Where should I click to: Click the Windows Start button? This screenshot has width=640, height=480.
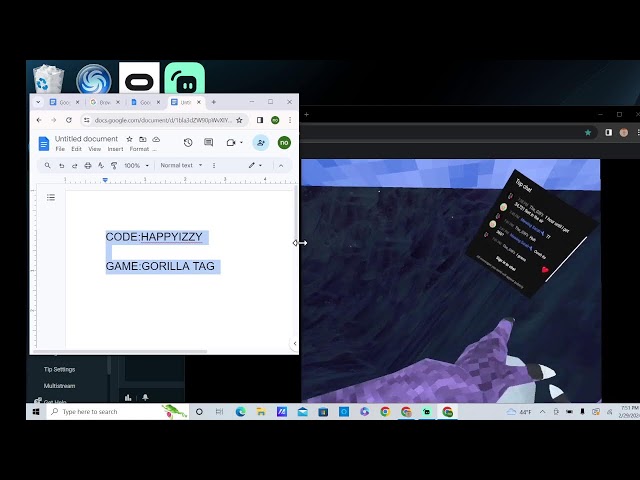(35, 411)
